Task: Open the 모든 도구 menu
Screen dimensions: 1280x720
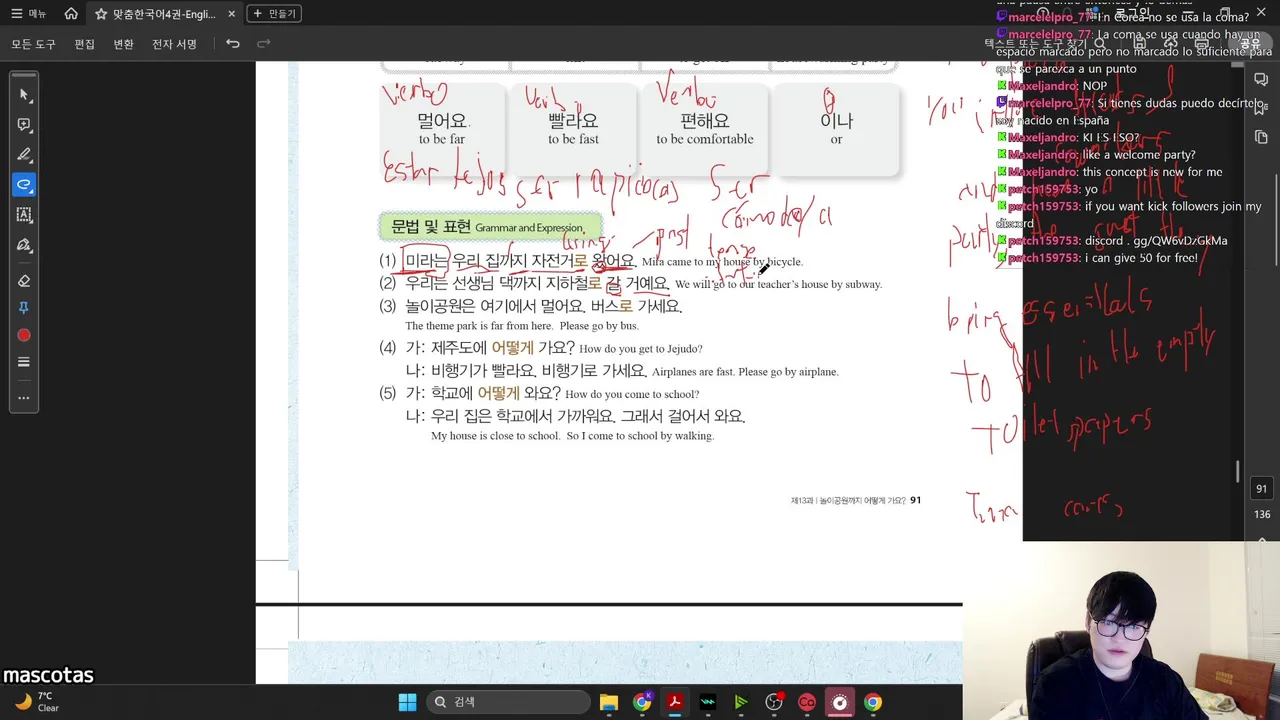Action: tap(34, 44)
